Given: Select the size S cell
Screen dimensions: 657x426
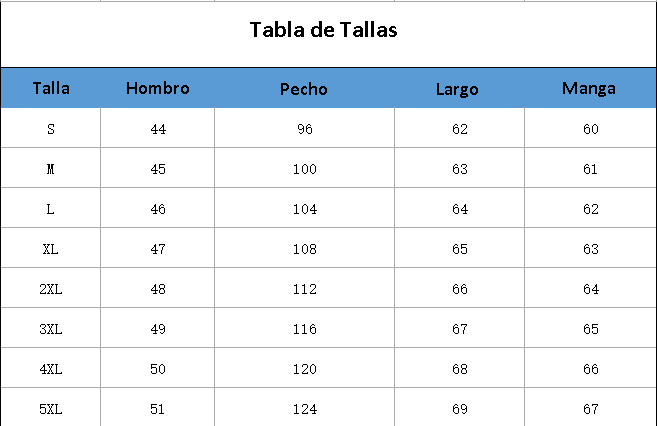Looking at the screenshot, I should 51,129.
